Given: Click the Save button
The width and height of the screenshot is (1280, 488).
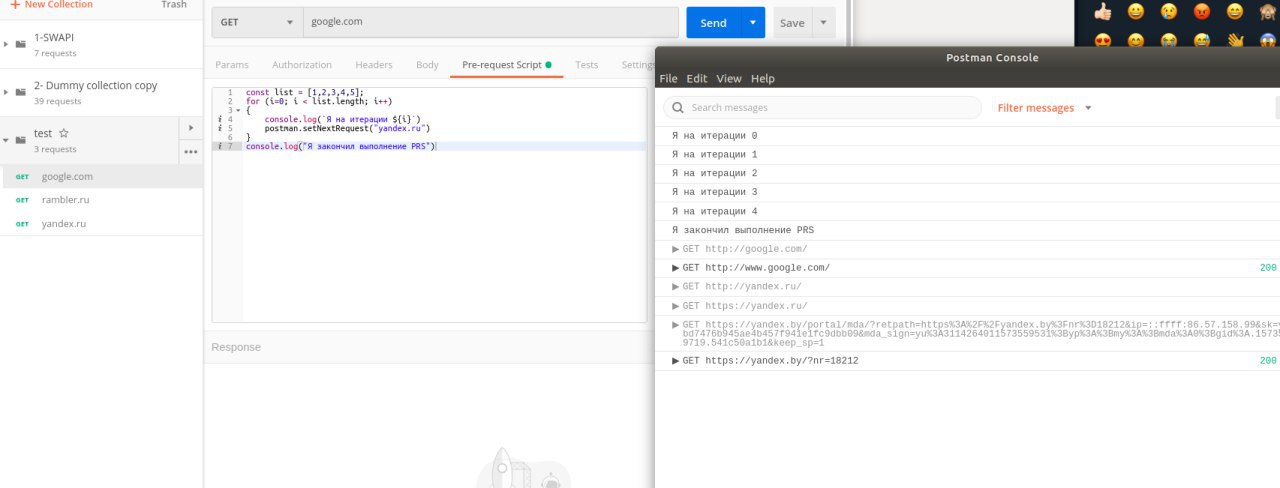Looking at the screenshot, I should tap(792, 22).
